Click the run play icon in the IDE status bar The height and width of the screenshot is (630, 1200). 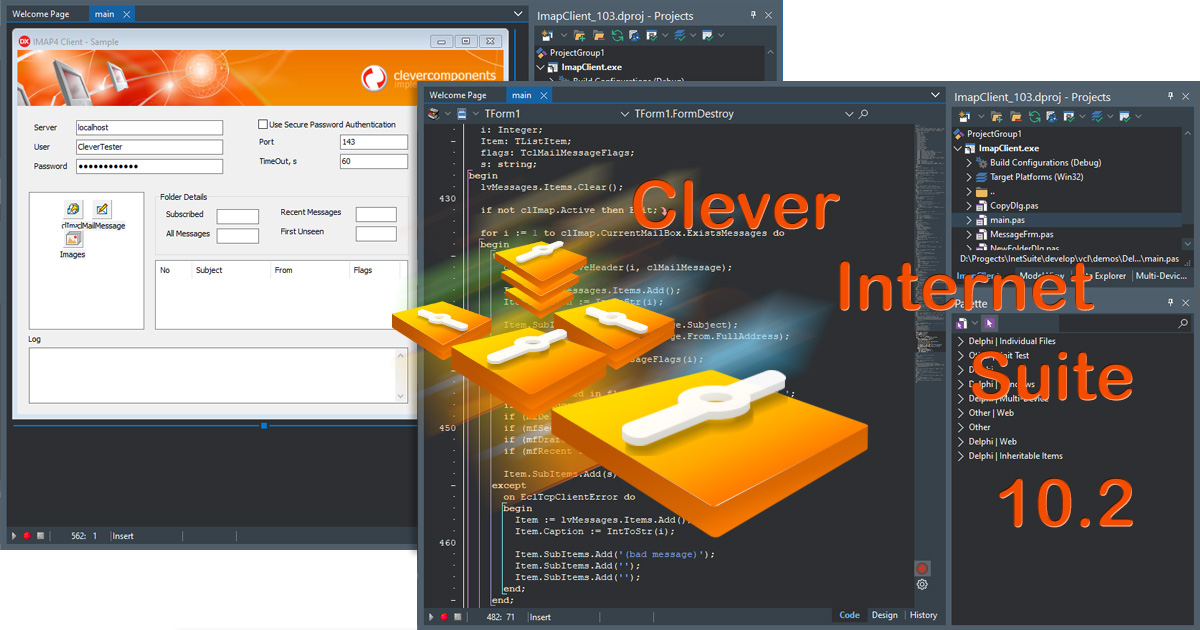(431, 617)
